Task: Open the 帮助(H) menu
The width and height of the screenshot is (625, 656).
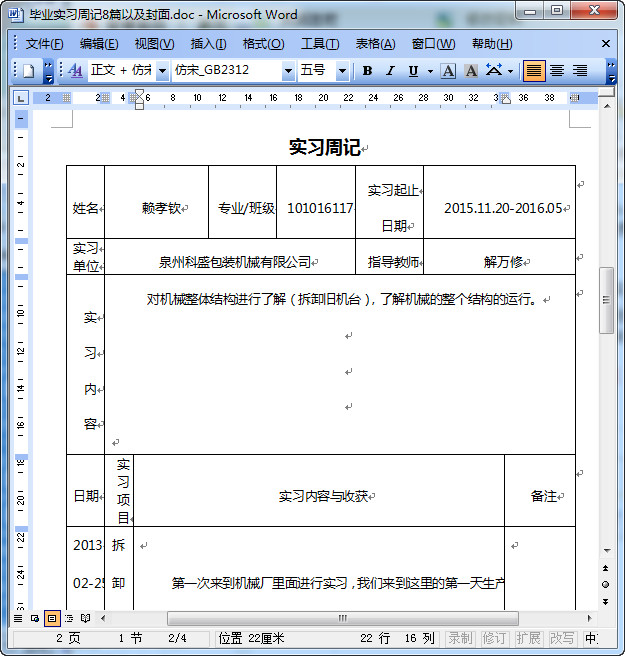Action: coord(492,44)
